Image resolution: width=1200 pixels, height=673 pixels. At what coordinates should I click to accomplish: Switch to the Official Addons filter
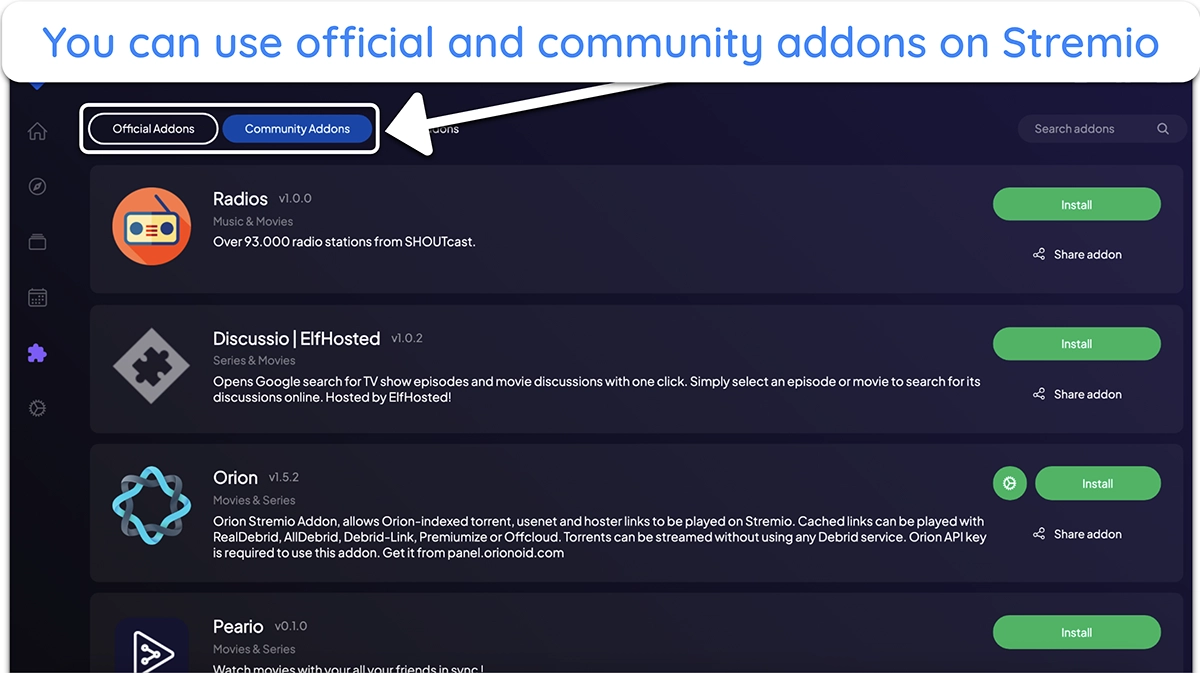(152, 128)
